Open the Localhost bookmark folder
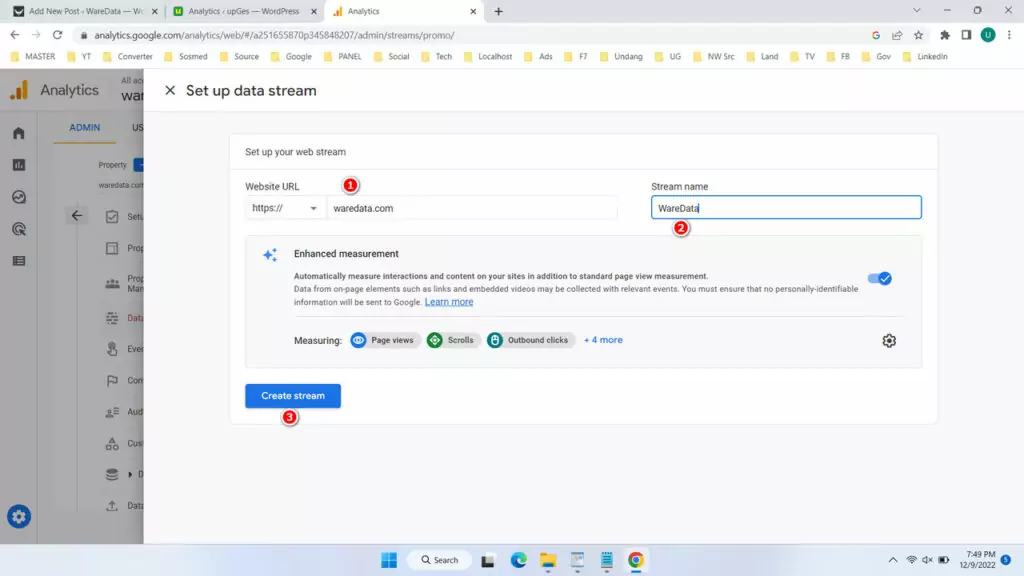Viewport: 1024px width, 576px height. pos(488,57)
